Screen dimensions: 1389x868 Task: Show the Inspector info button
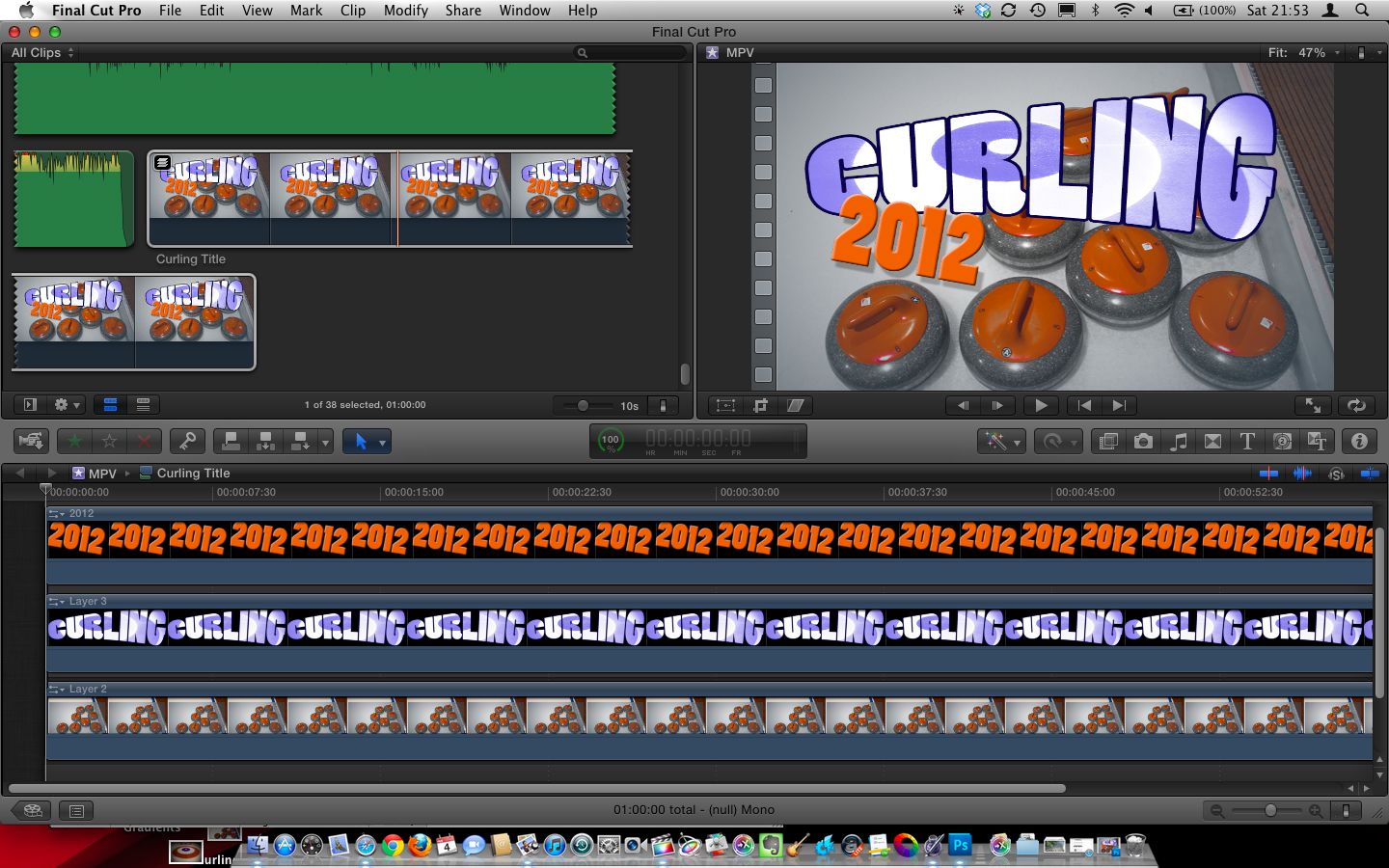point(1359,442)
